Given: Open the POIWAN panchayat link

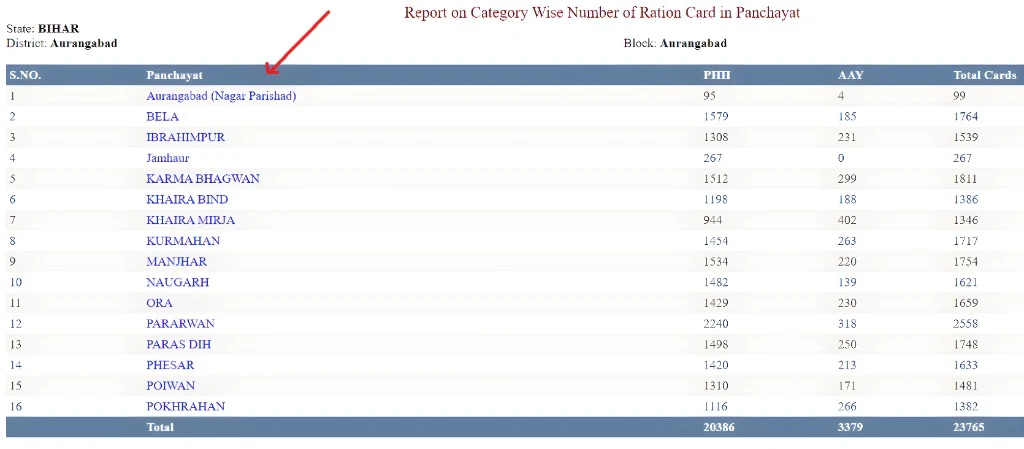Looking at the screenshot, I should [x=170, y=386].
